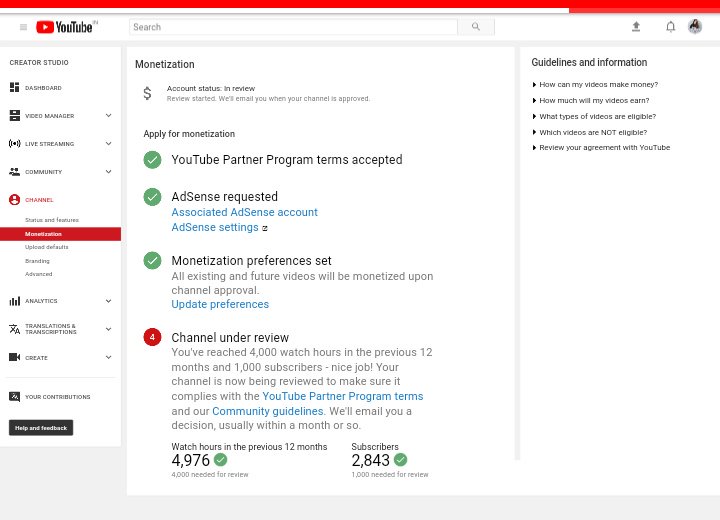
Task: Expand the Translations & Transcriptions chevron
Action: pyautogui.click(x=108, y=329)
